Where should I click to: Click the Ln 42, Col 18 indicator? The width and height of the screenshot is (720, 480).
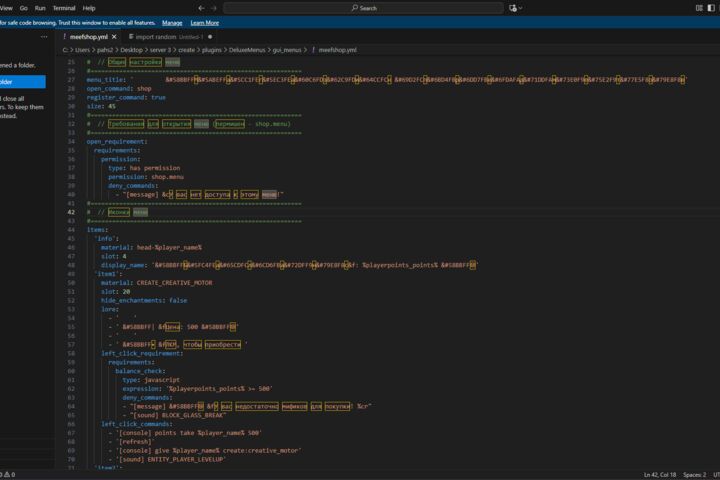660,474
